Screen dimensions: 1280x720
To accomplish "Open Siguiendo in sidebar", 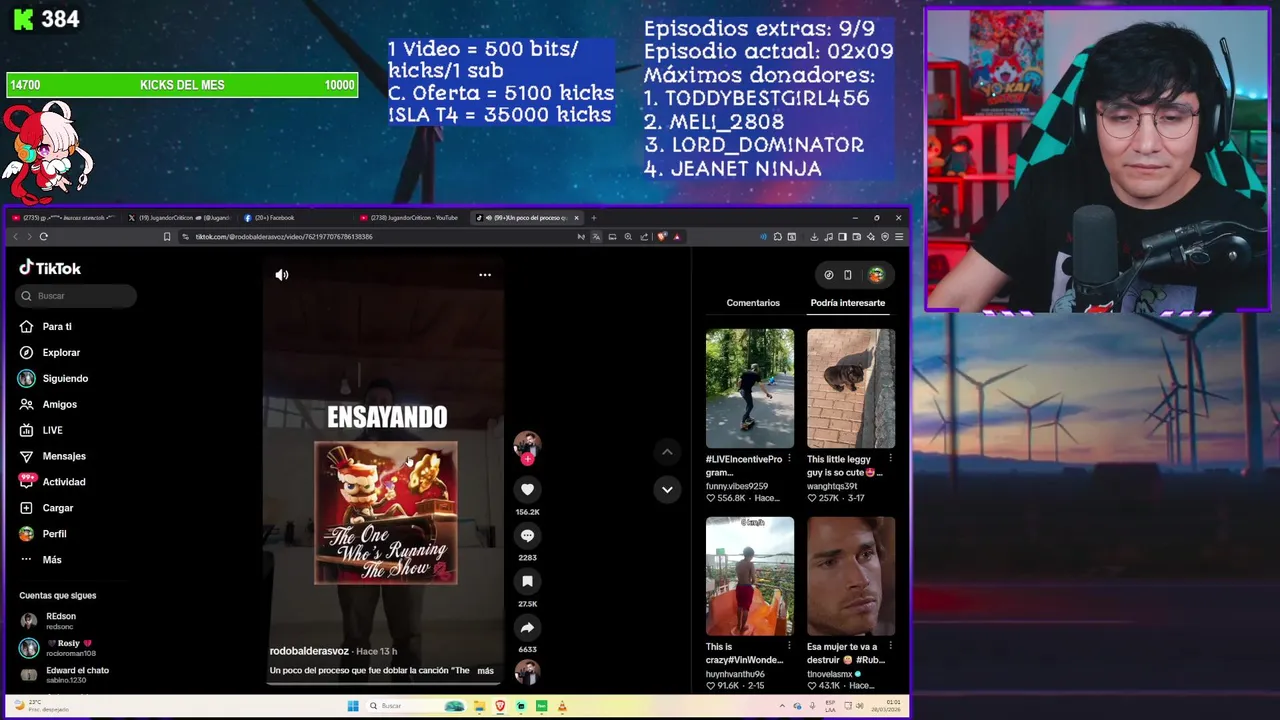I will point(53,379).
